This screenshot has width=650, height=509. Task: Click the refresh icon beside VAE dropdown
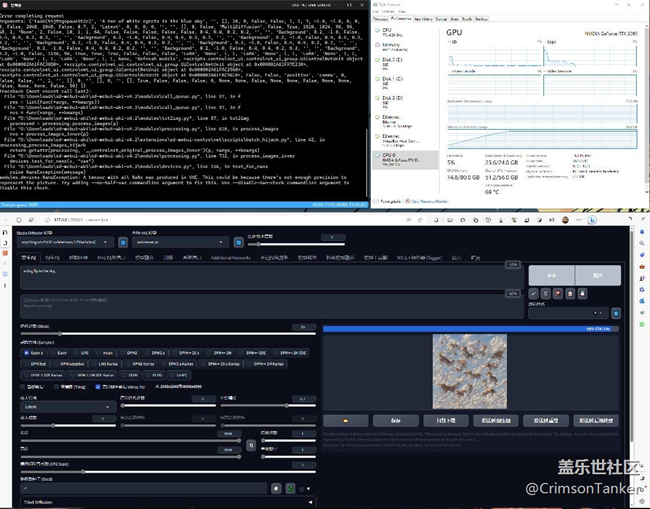pos(239,241)
